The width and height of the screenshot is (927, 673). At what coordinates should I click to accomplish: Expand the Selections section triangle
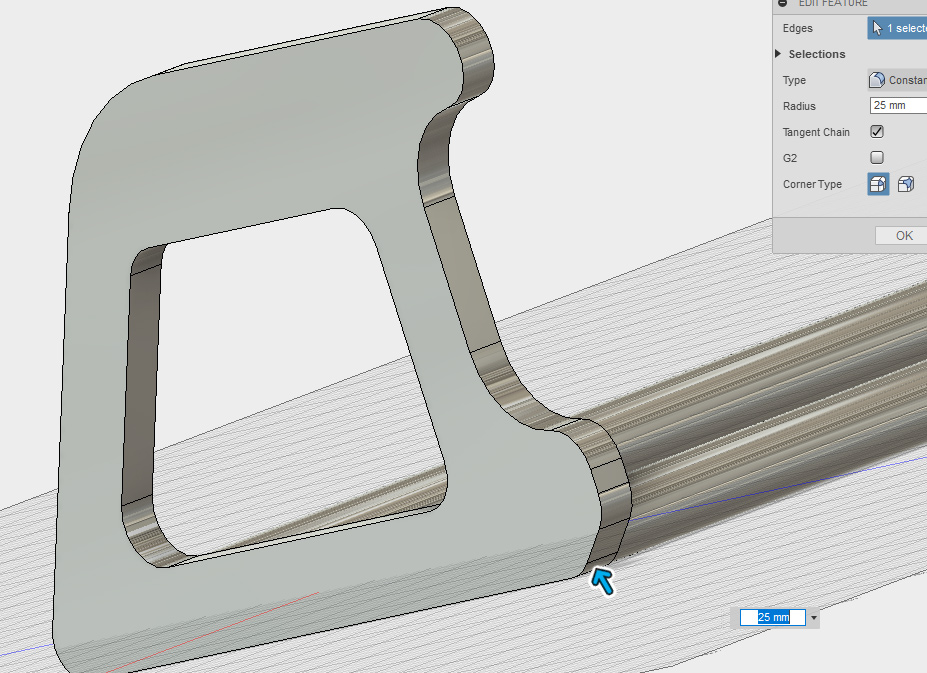click(x=778, y=54)
